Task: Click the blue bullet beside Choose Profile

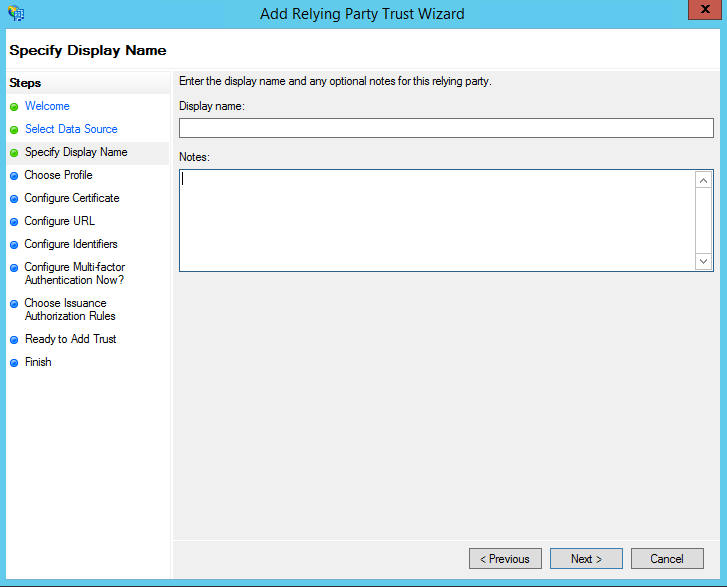Action: point(14,176)
